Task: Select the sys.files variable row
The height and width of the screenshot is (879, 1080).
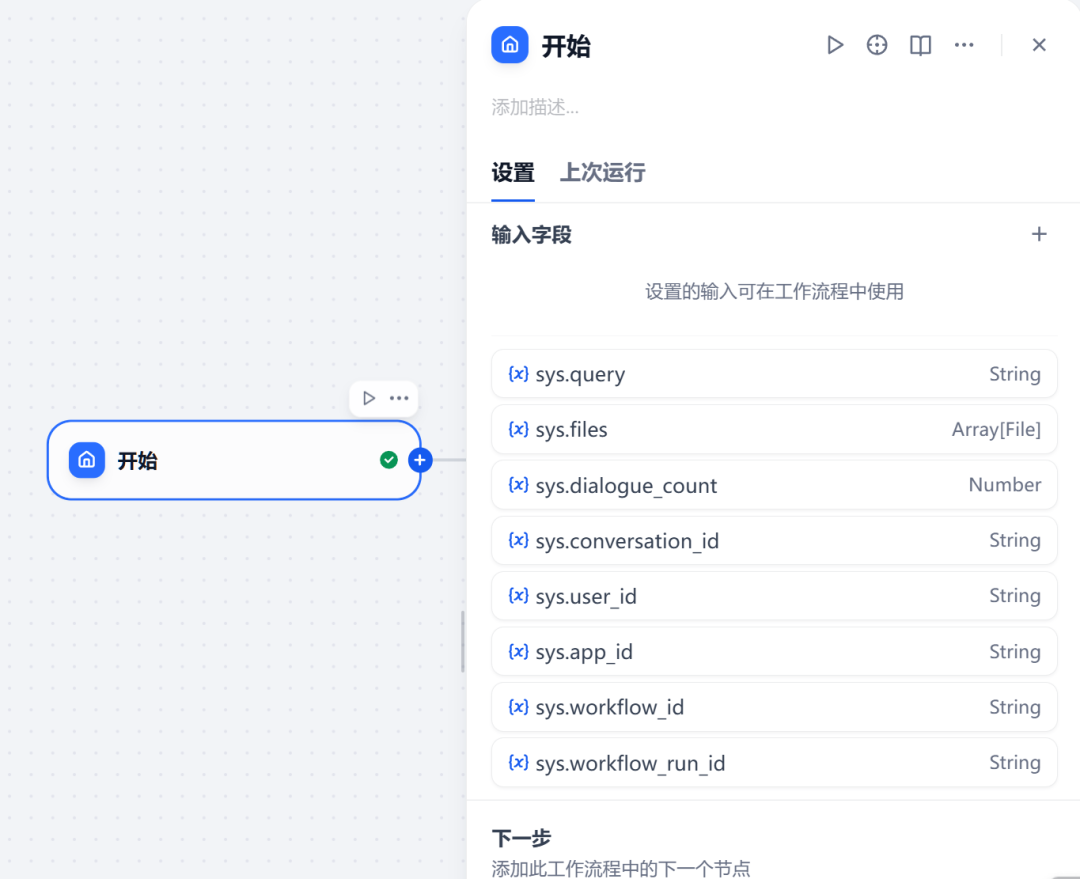Action: pos(773,429)
